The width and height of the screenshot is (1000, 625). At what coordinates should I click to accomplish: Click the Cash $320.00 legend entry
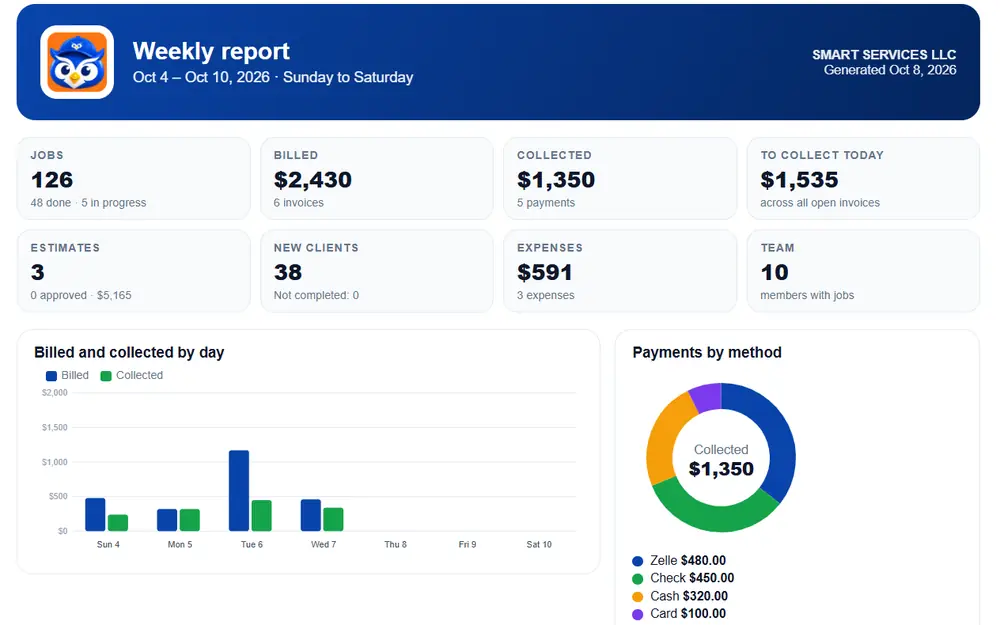(x=689, y=596)
